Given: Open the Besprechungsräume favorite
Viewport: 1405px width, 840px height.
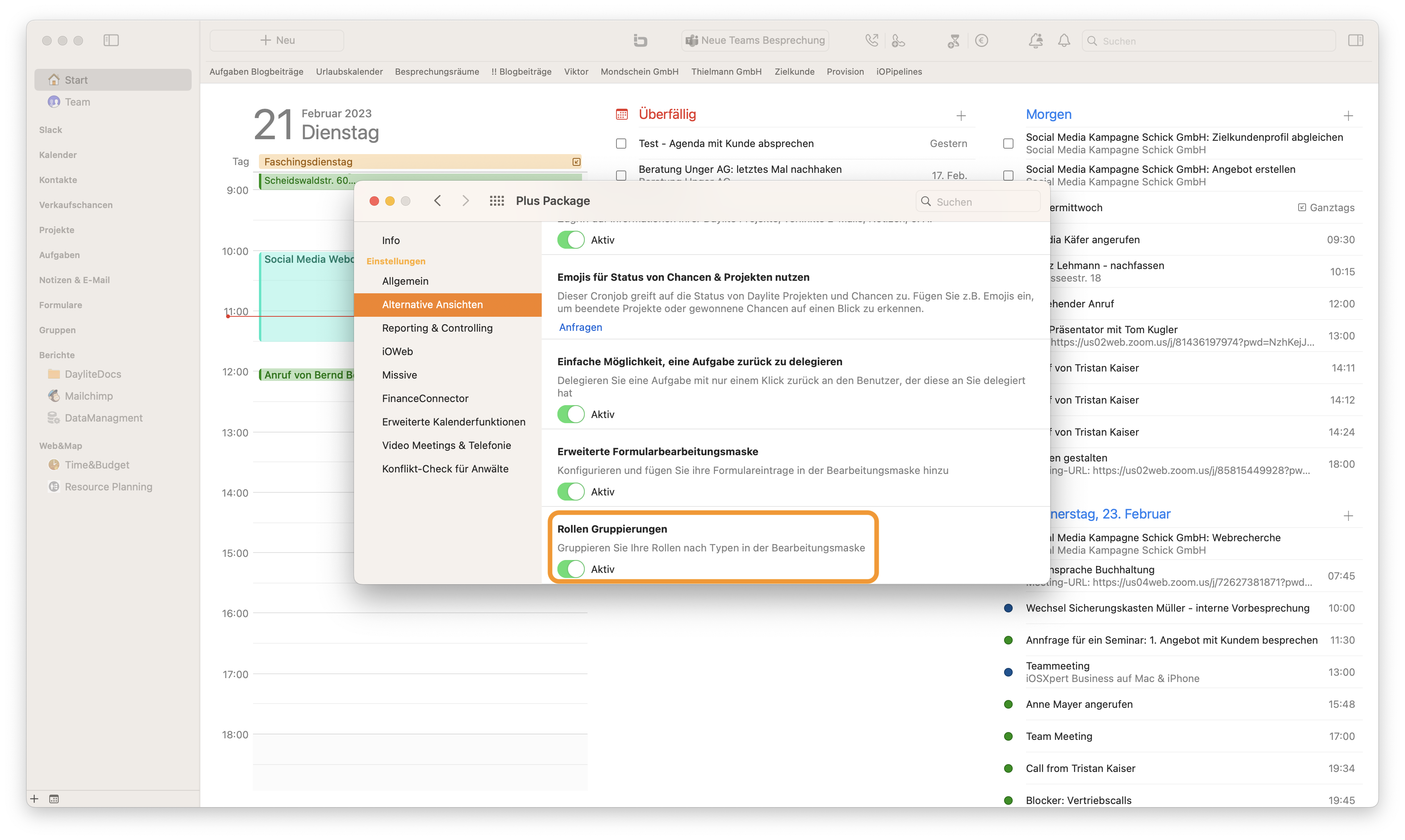Looking at the screenshot, I should pos(437,71).
